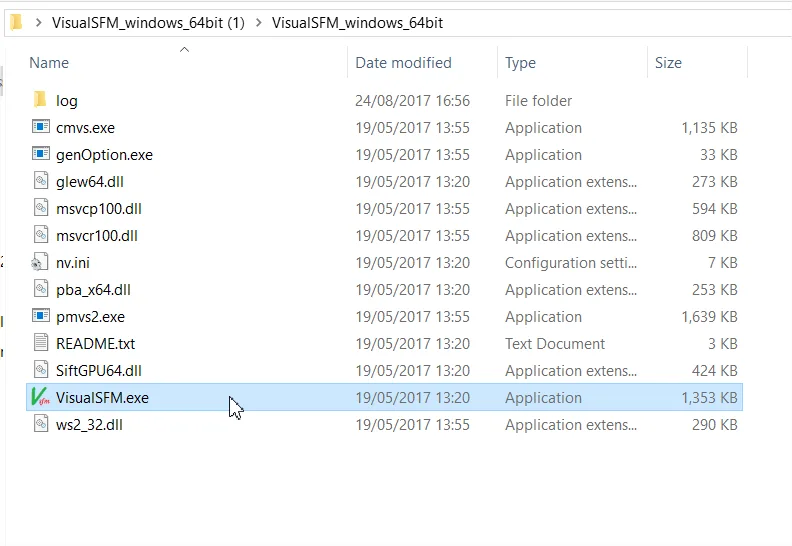The image size is (792, 546).
Task: Click the 290 KB size of ws2_32.dll
Action: [715, 425]
